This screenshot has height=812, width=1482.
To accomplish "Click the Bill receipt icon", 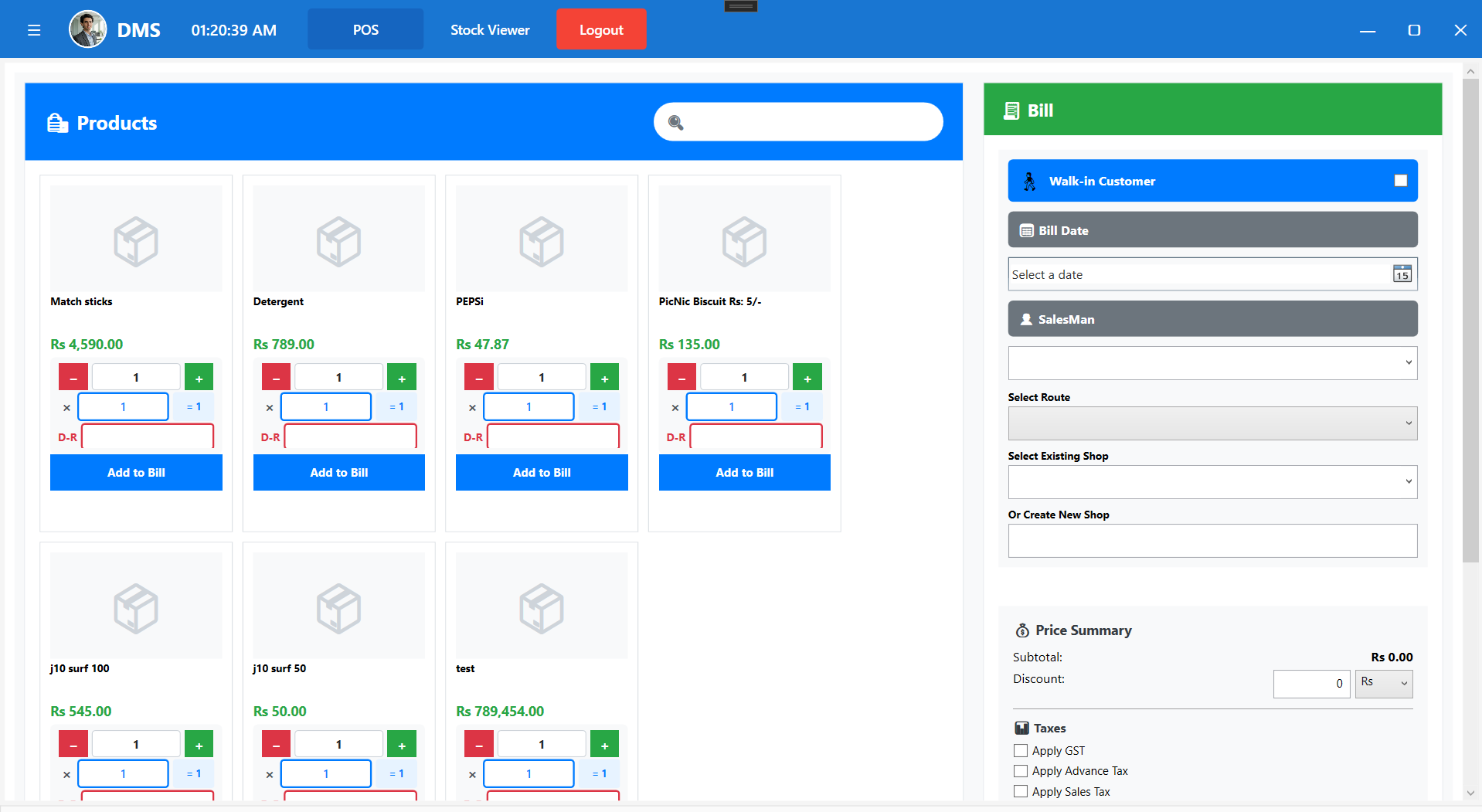I will 1011,110.
